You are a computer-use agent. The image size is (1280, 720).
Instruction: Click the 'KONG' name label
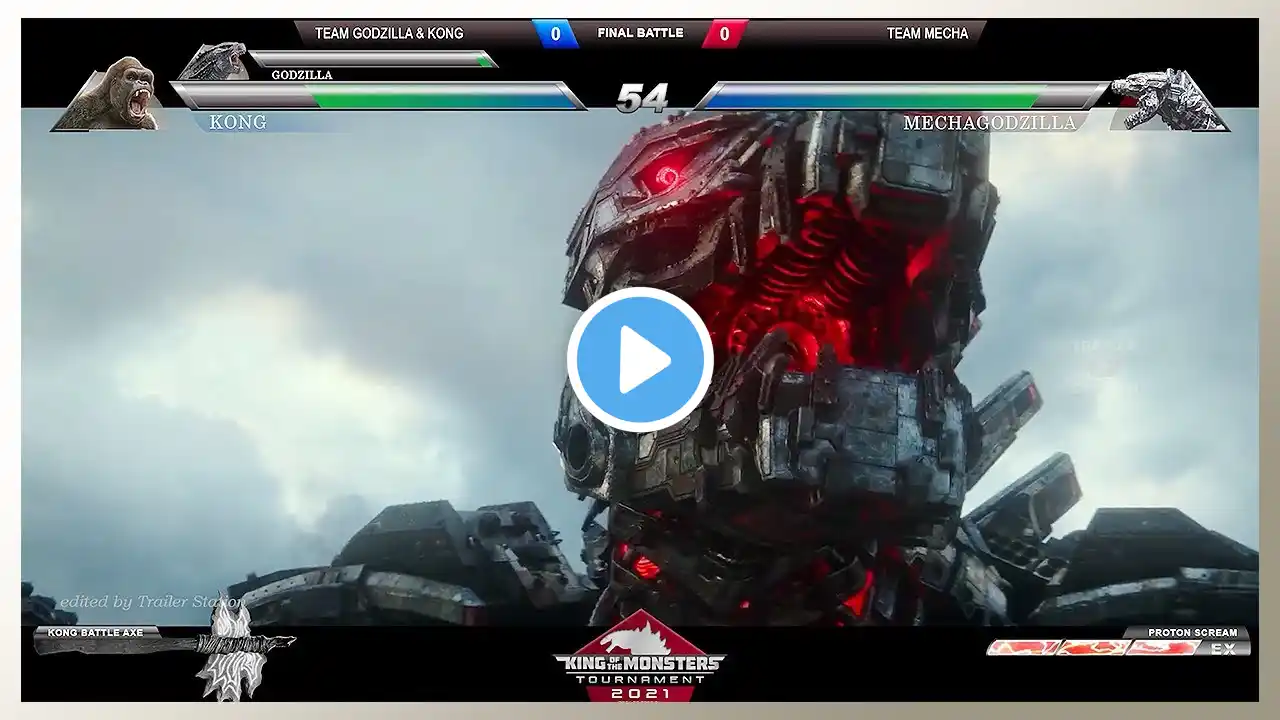pyautogui.click(x=238, y=122)
